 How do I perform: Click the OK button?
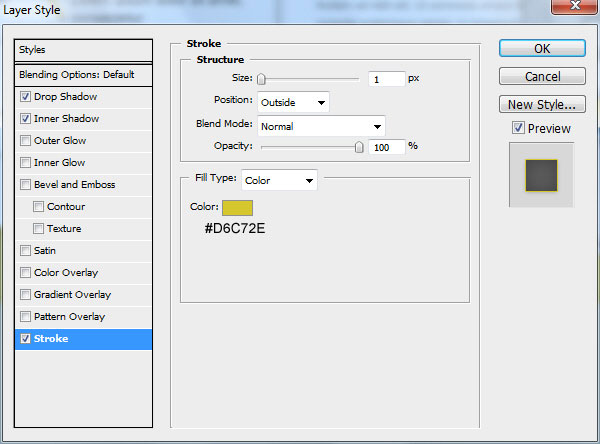coord(541,49)
